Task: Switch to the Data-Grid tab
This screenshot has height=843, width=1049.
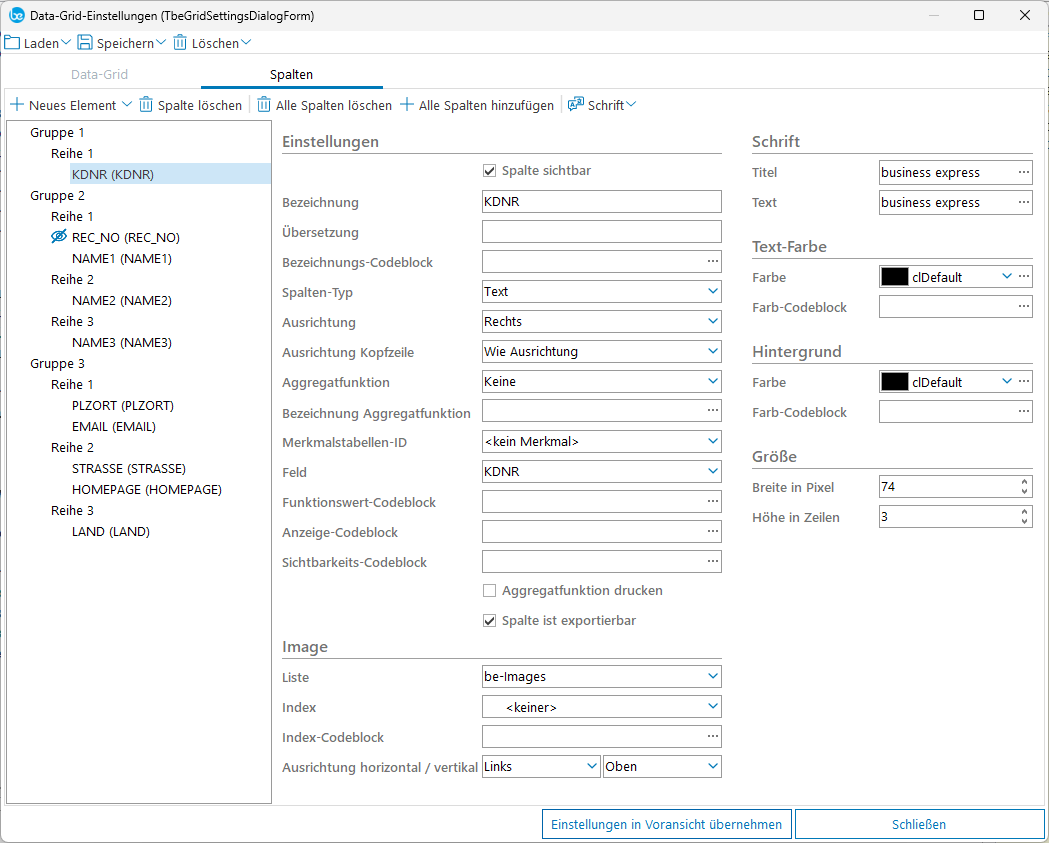Action: [99, 75]
